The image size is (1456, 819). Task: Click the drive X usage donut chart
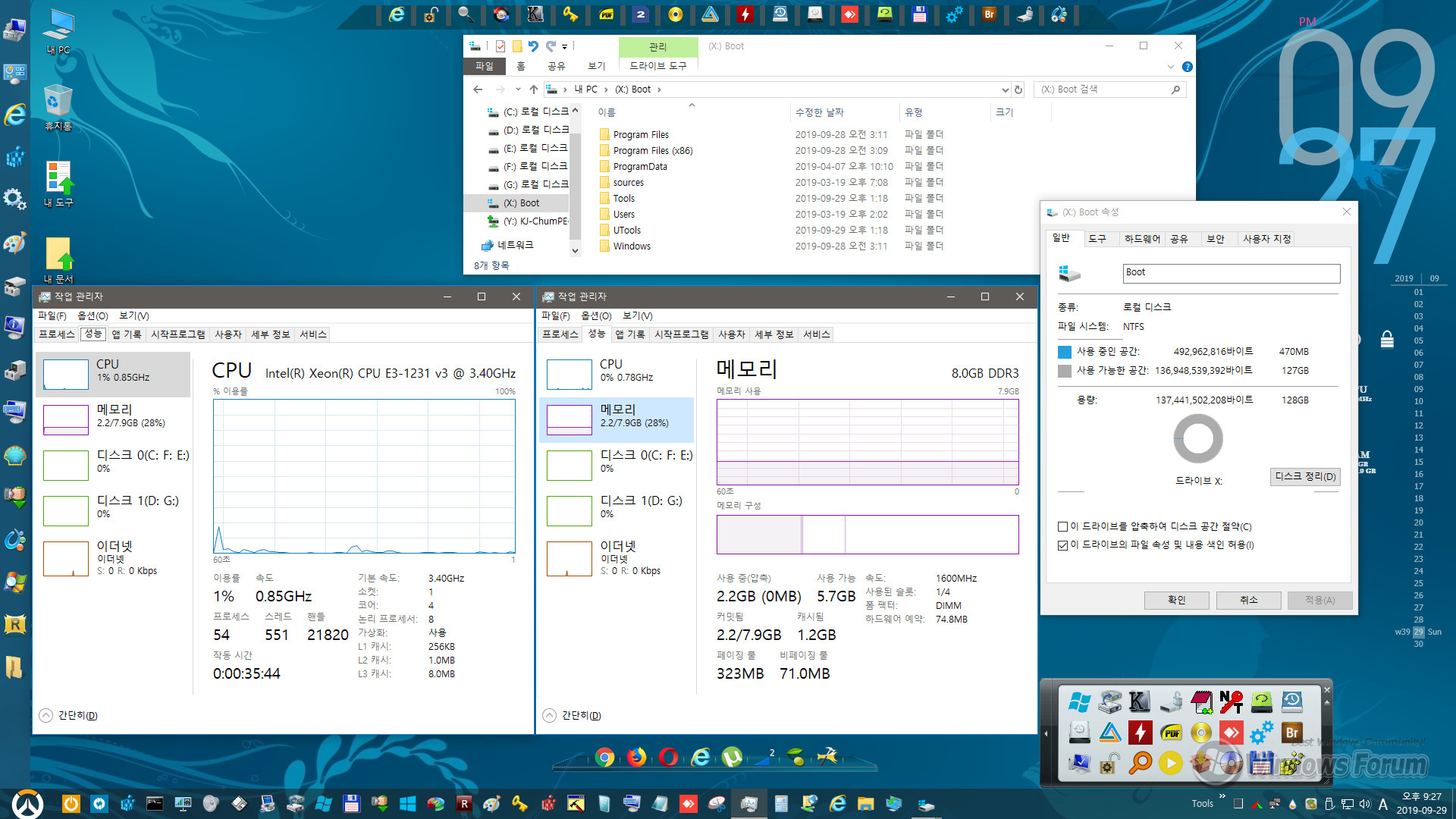point(1198,438)
